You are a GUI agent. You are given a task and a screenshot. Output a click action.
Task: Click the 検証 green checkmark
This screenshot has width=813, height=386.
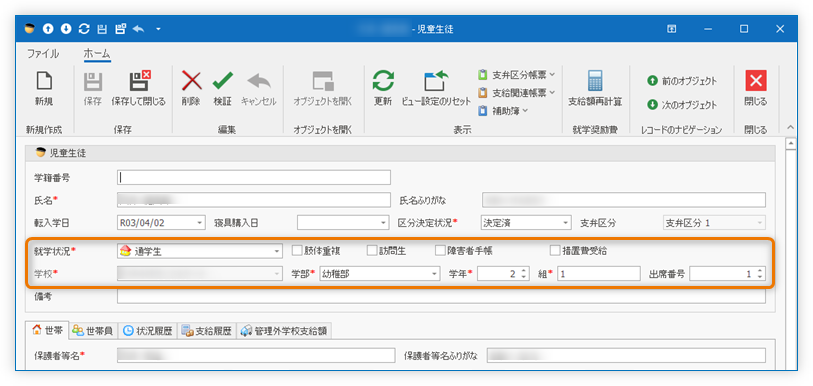tap(222, 89)
